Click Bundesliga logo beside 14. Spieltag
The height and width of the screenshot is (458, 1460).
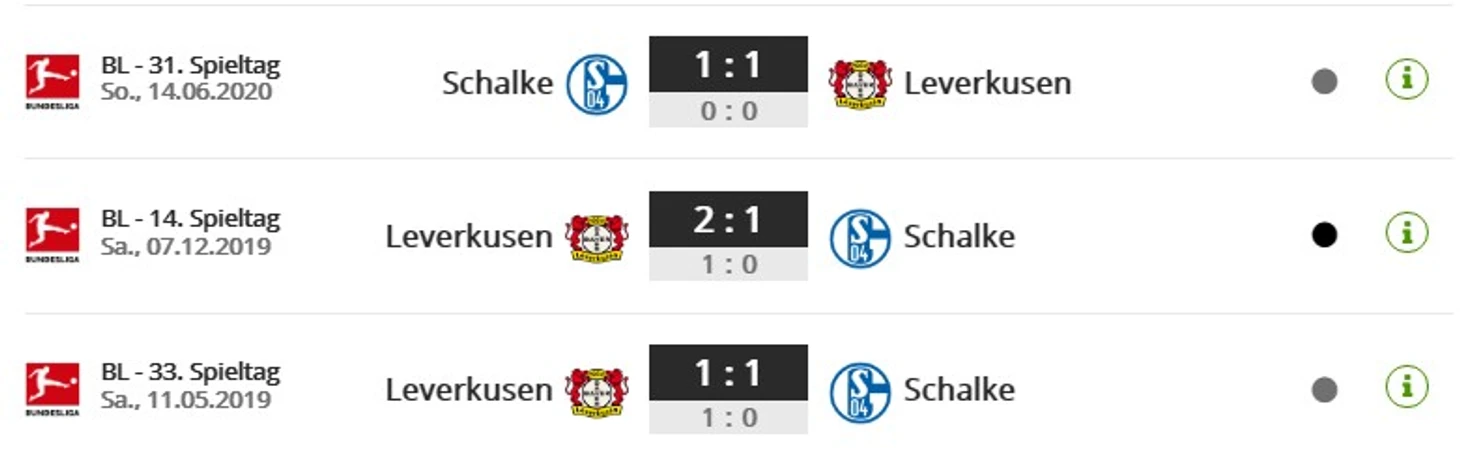tap(52, 236)
